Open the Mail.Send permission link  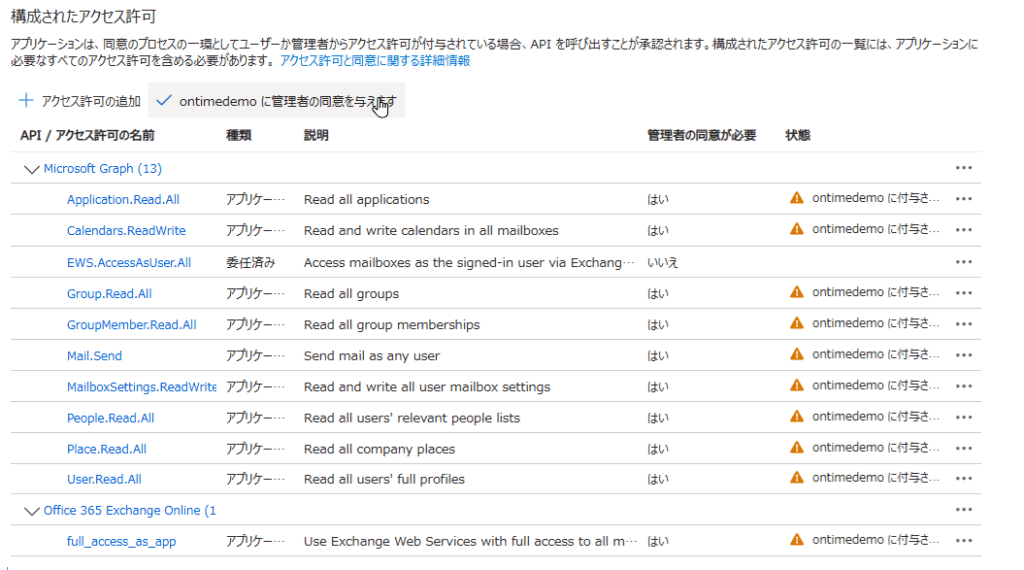94,356
